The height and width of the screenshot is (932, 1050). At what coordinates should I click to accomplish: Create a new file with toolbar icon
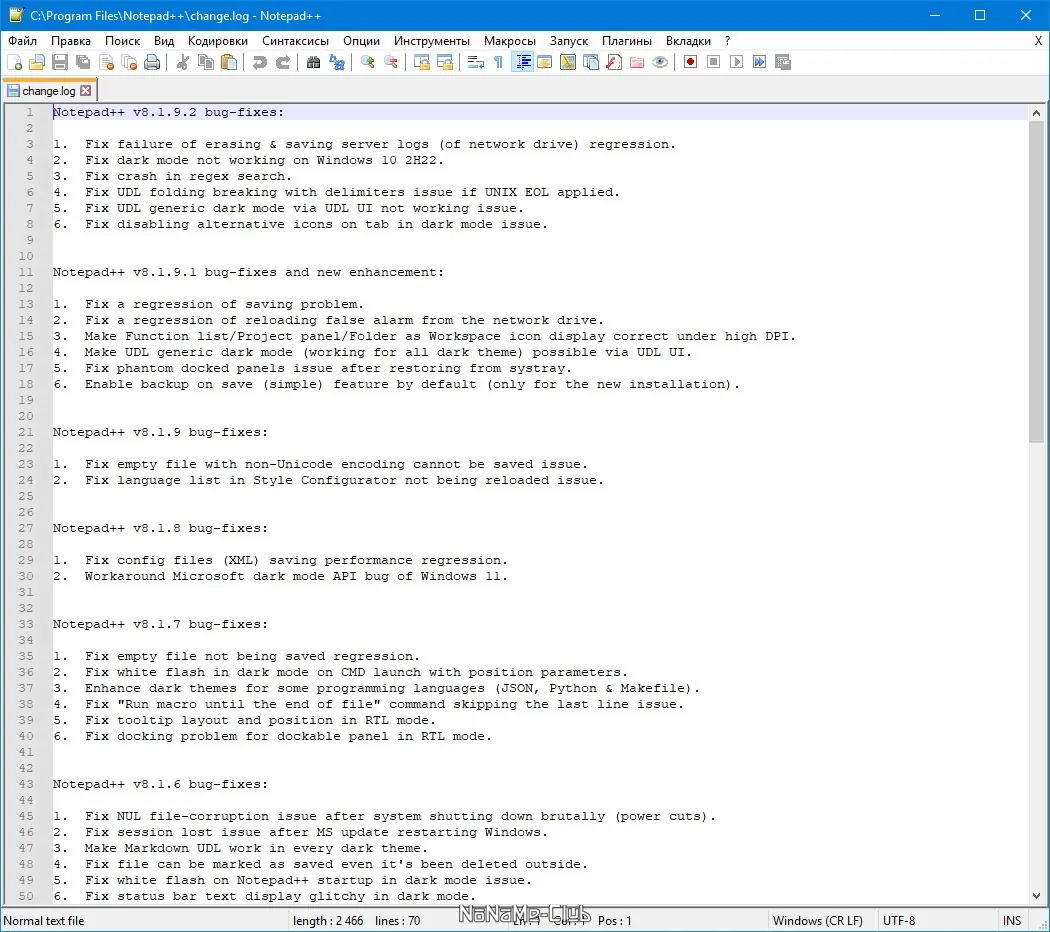pos(15,62)
